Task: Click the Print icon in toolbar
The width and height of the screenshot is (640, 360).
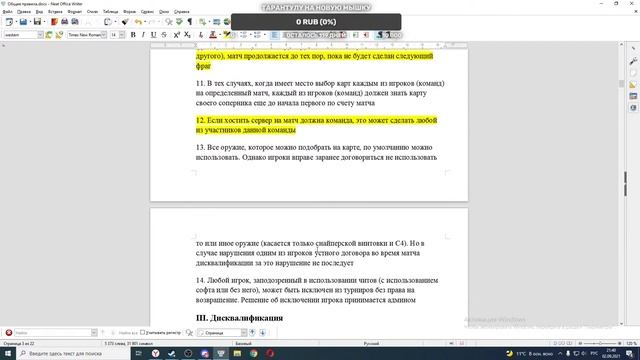Action: click(64, 22)
